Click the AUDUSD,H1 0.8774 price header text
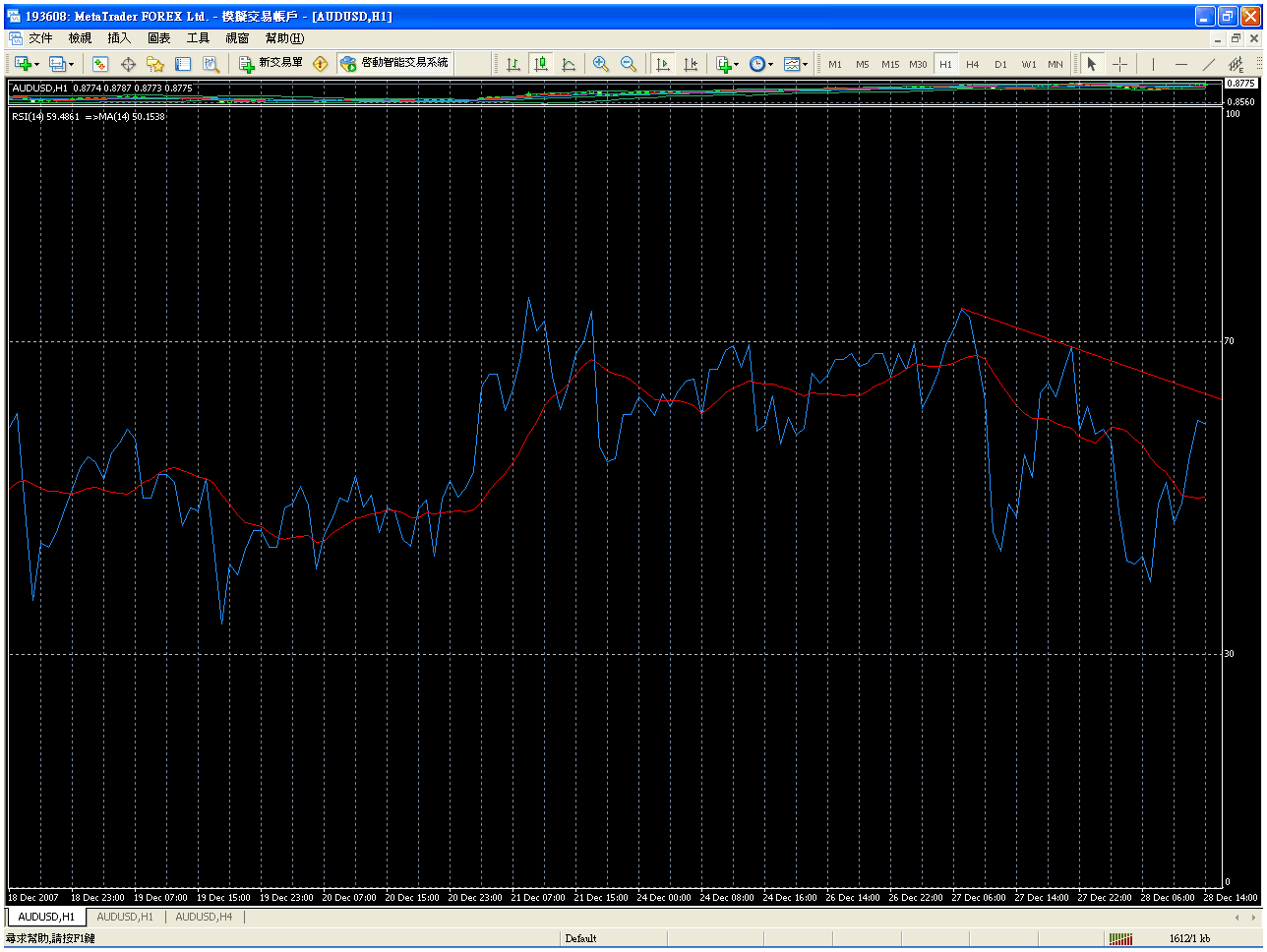 coord(102,88)
